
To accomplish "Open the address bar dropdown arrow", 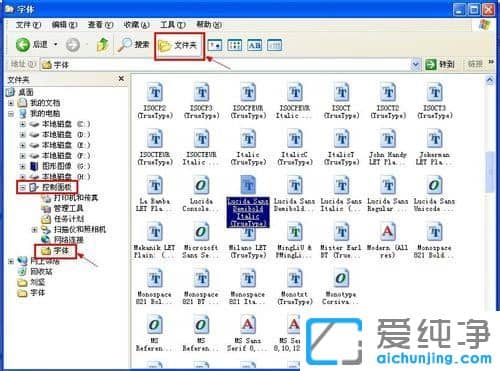I will tap(415, 64).
